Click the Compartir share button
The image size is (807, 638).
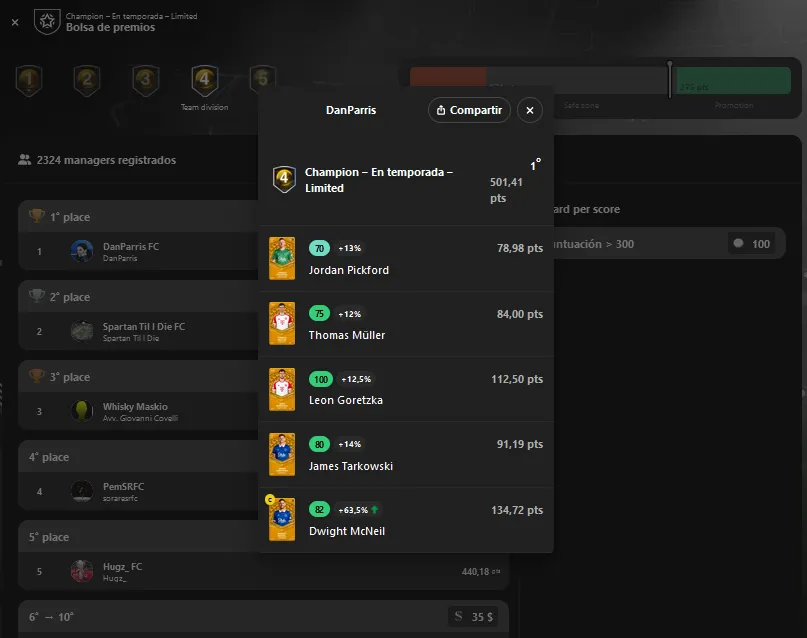(469, 110)
